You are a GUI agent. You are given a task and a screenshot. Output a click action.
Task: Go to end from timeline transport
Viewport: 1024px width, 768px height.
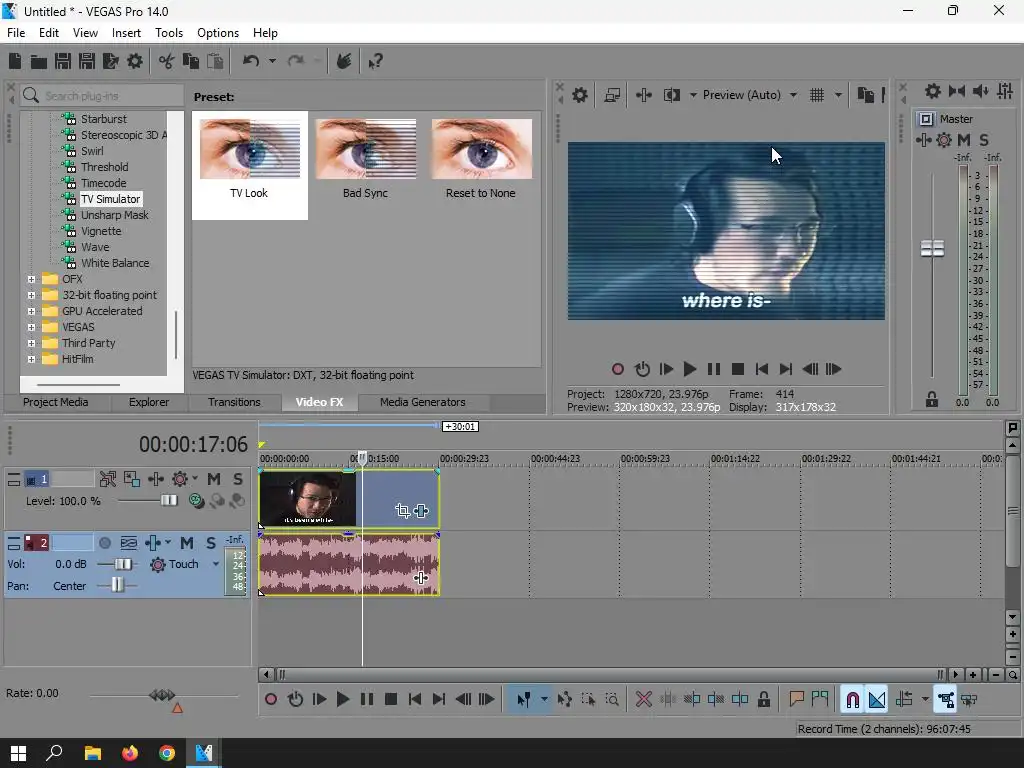[x=439, y=699]
